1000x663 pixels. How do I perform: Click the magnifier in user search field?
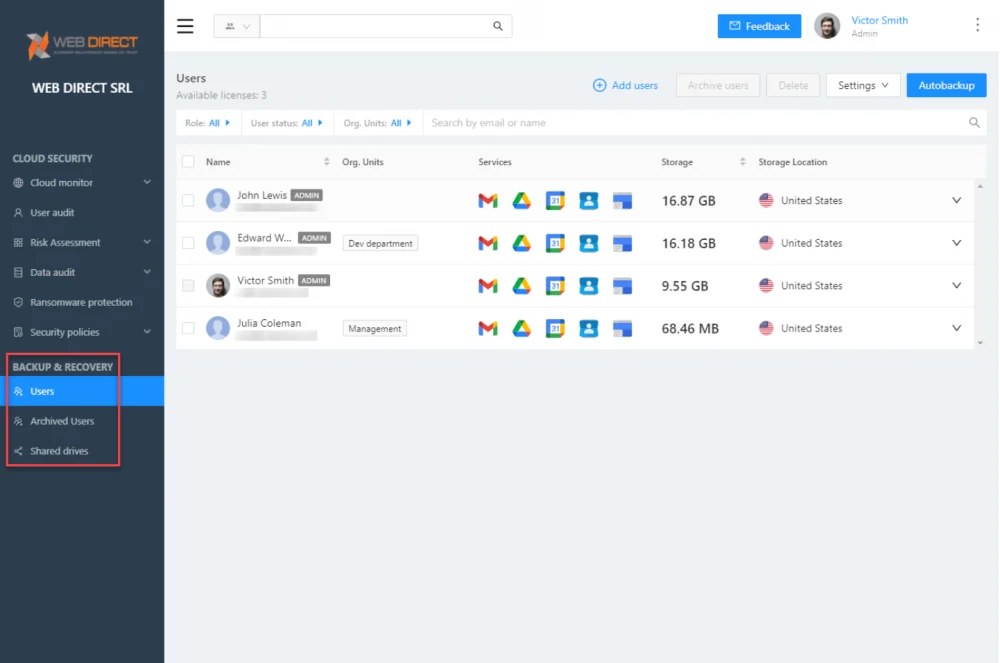click(x=974, y=122)
